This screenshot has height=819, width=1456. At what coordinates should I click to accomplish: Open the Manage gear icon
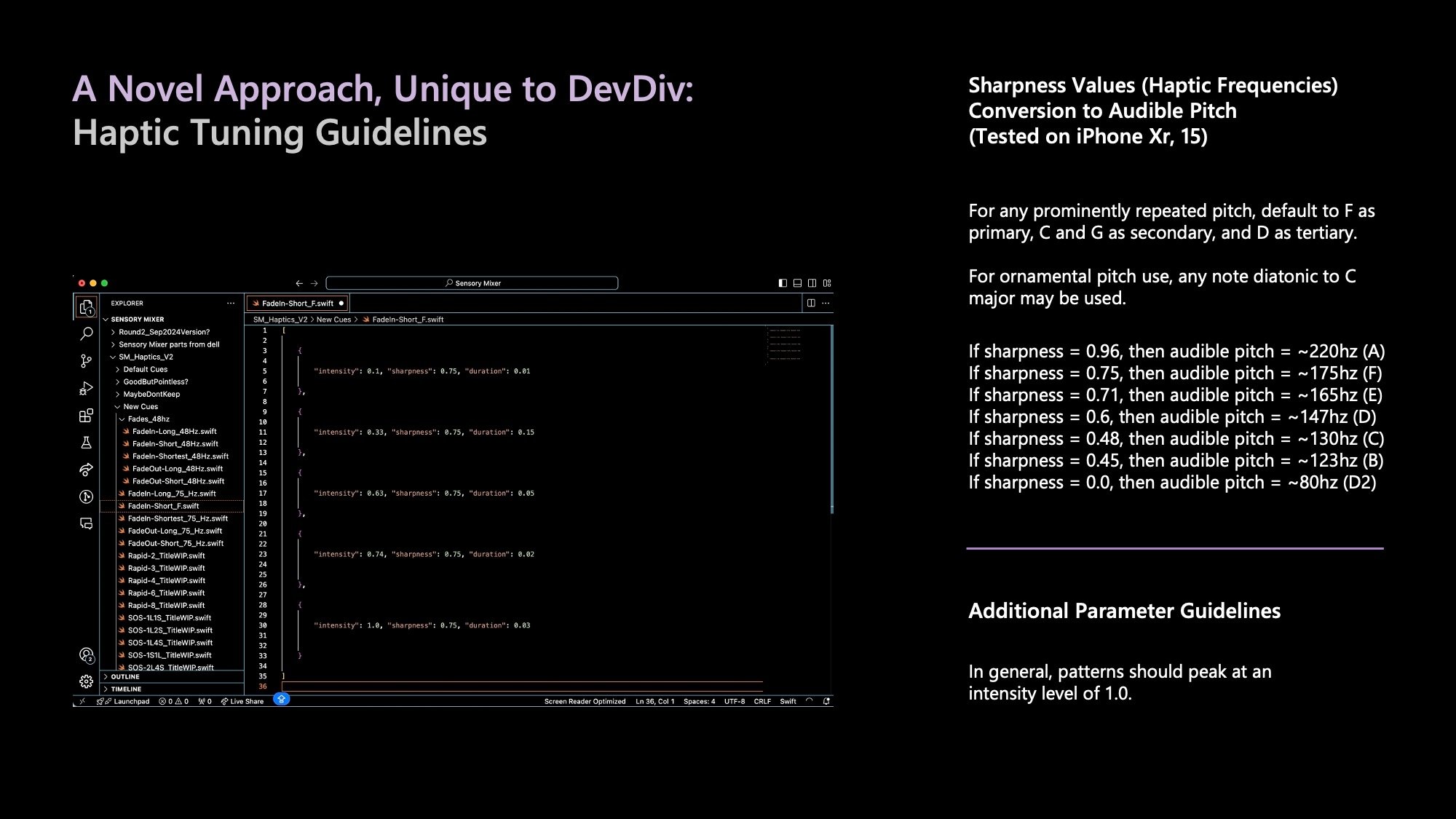pos(86,681)
